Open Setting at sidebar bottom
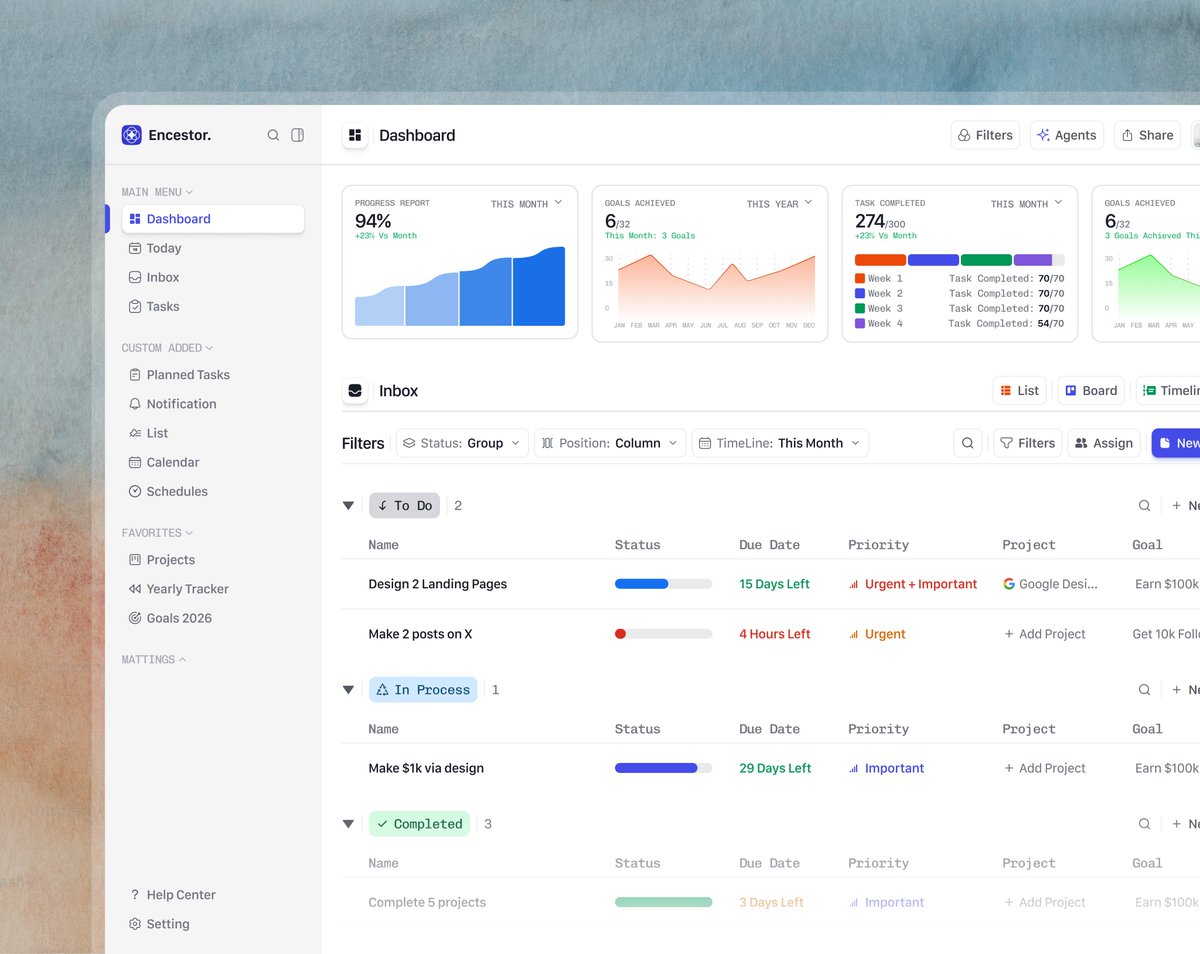1200x954 pixels. (x=159, y=924)
